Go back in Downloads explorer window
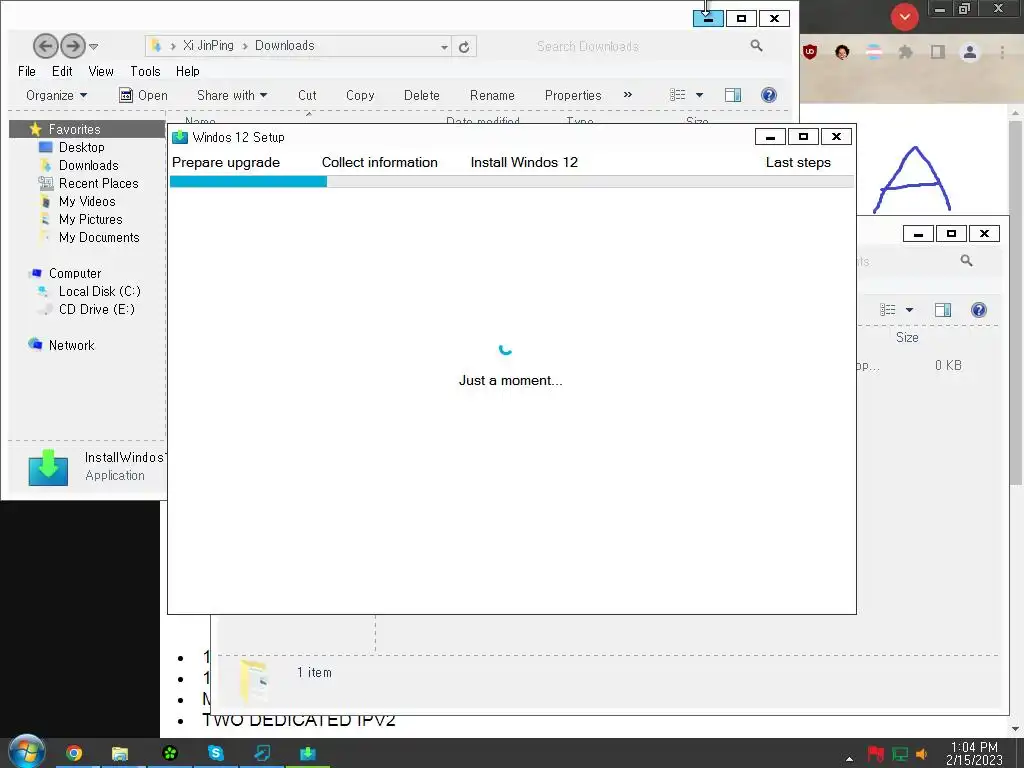Image resolution: width=1024 pixels, height=768 pixels. tap(45, 46)
